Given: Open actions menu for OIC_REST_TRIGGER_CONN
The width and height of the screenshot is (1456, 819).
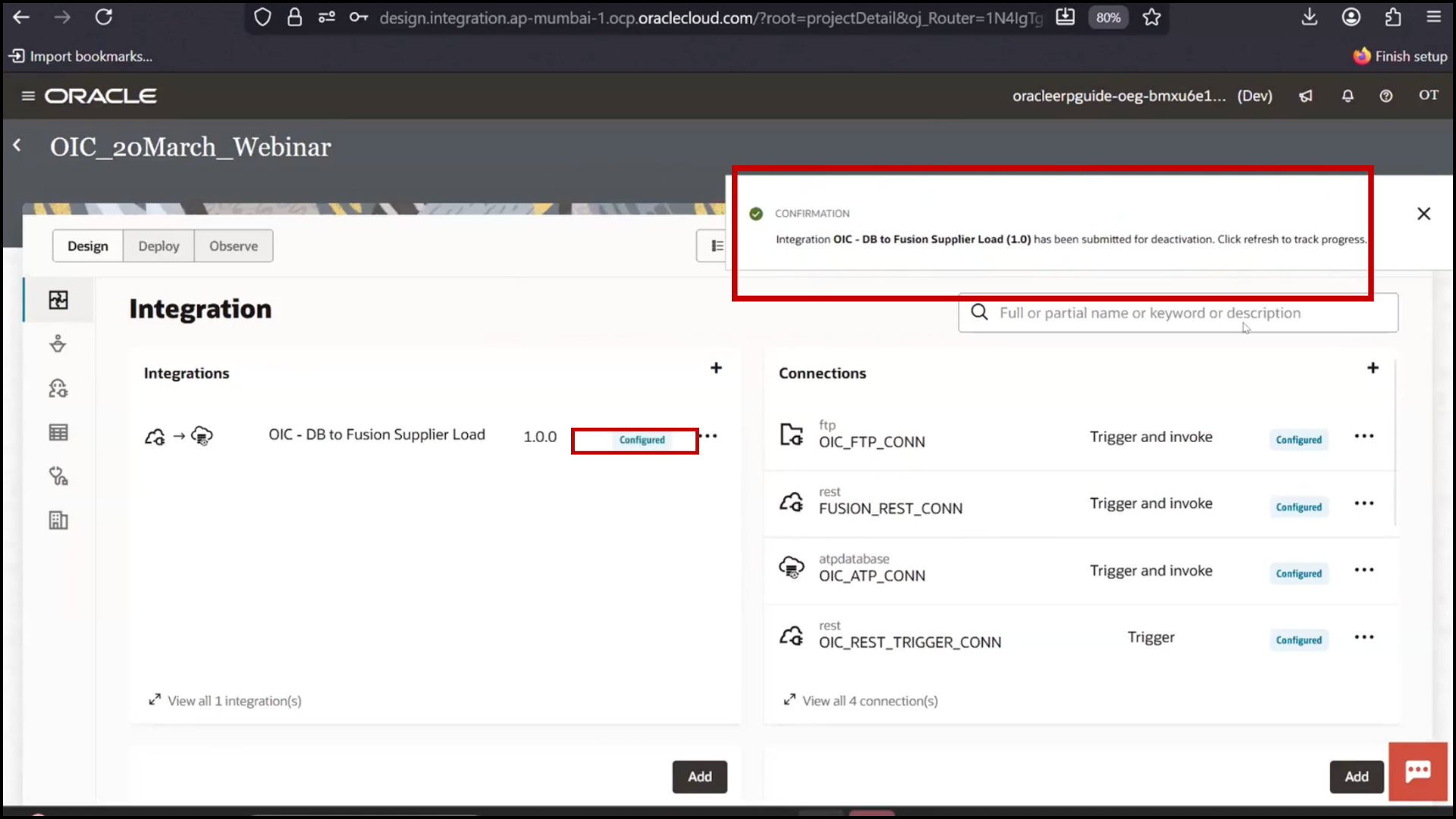Looking at the screenshot, I should (x=1364, y=637).
